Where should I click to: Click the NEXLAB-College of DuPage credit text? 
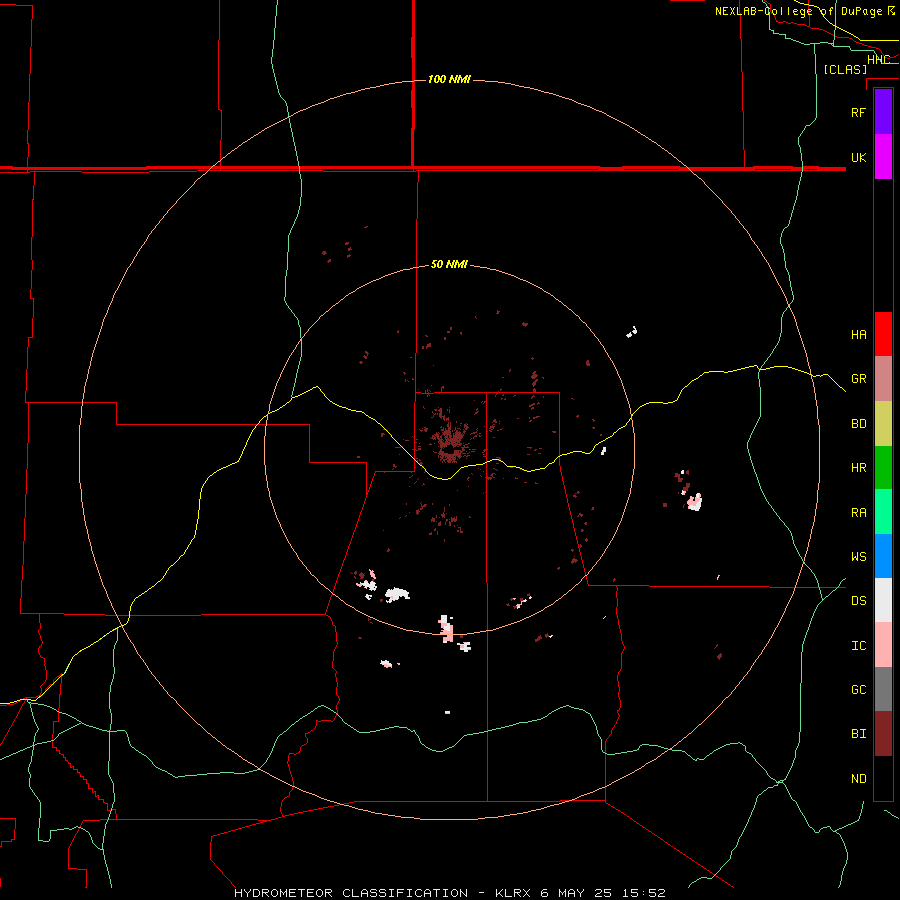coord(805,11)
